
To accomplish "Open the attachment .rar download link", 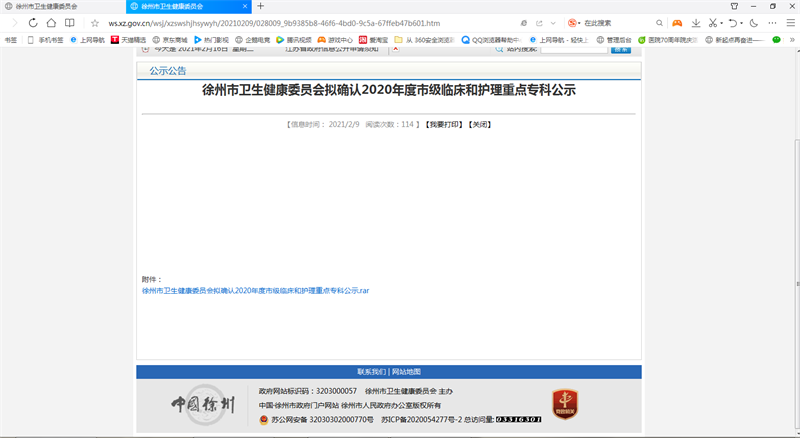I will [x=256, y=291].
